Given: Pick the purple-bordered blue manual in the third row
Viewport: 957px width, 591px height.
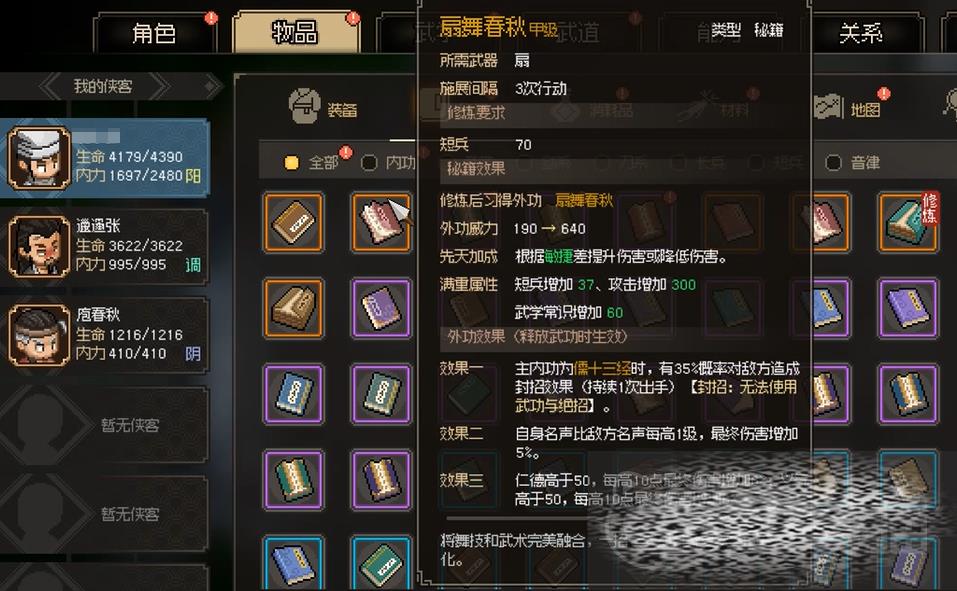Looking at the screenshot, I should [294, 394].
